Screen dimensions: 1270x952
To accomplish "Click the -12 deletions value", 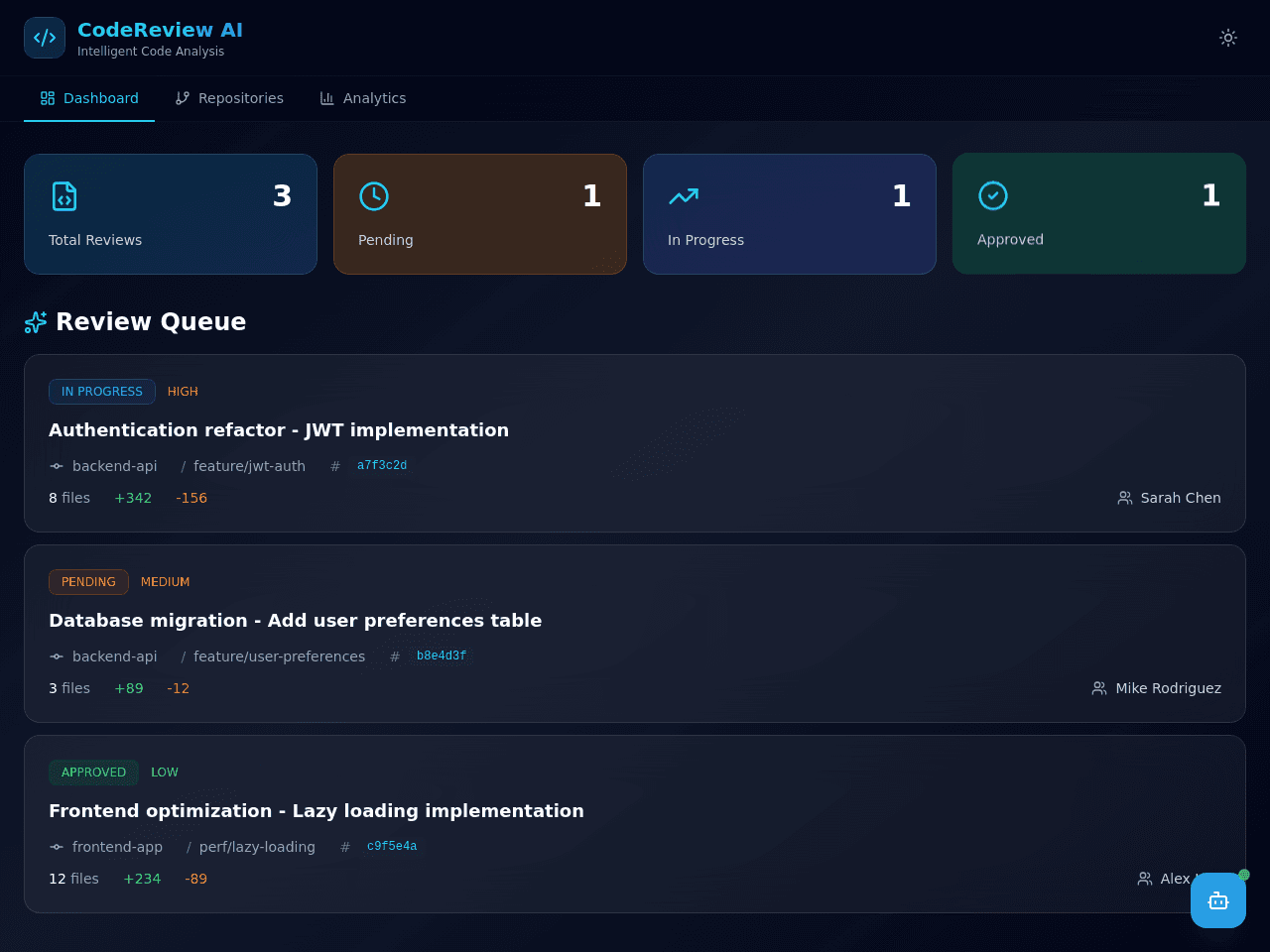I will point(179,688).
